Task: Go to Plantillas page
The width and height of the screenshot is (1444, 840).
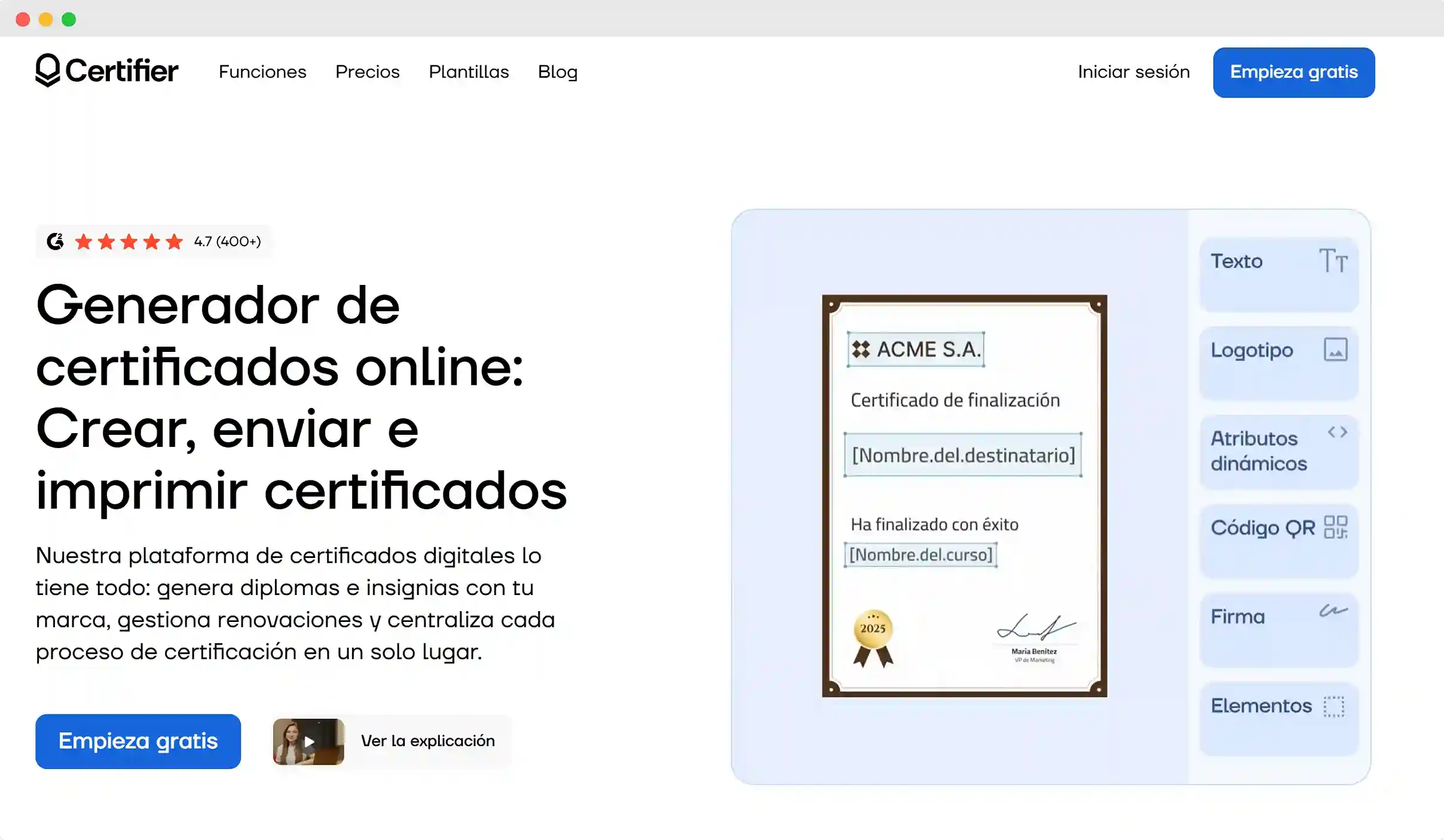Action: pyautogui.click(x=469, y=72)
